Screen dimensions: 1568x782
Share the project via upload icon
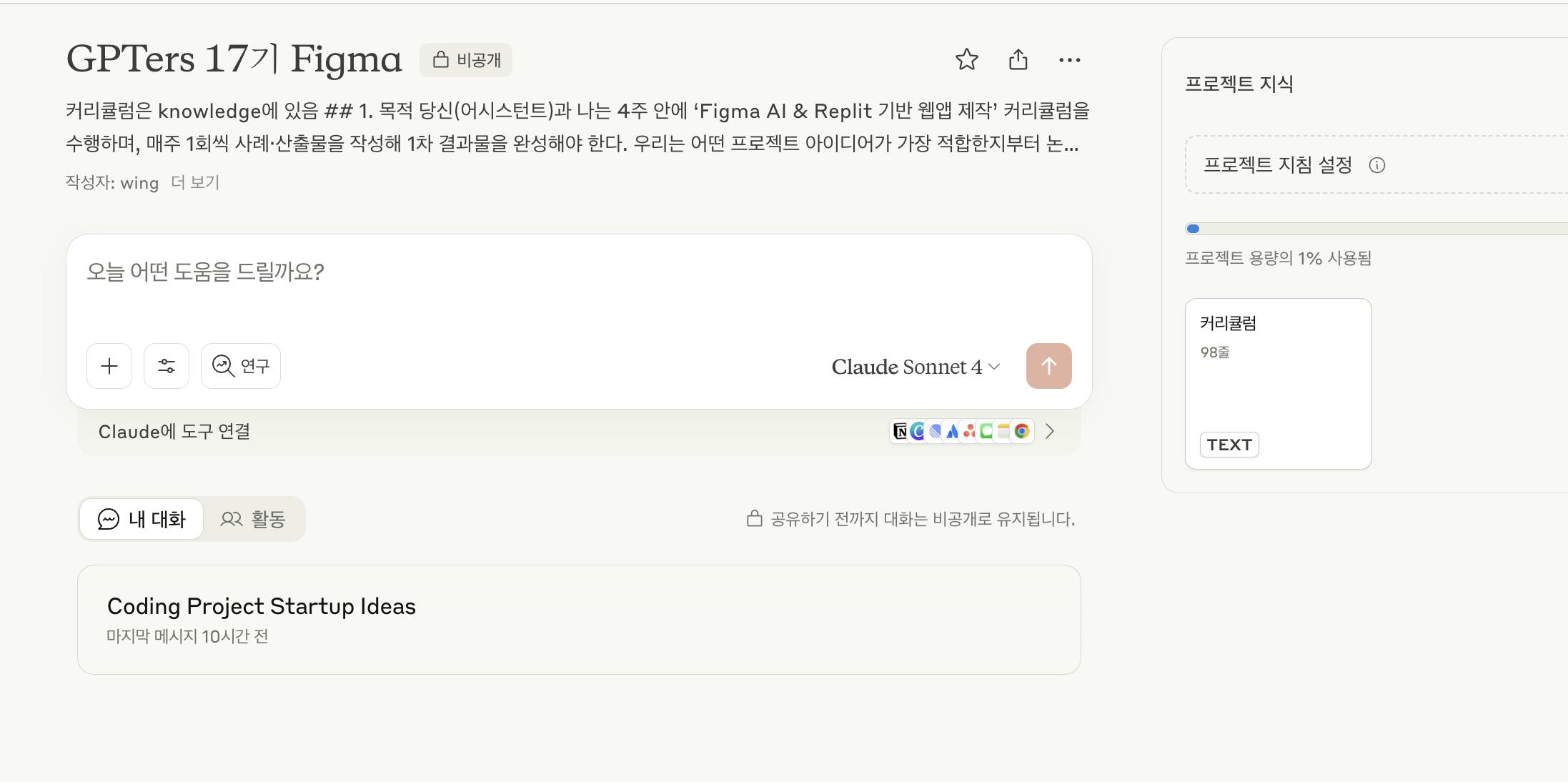point(1018,59)
